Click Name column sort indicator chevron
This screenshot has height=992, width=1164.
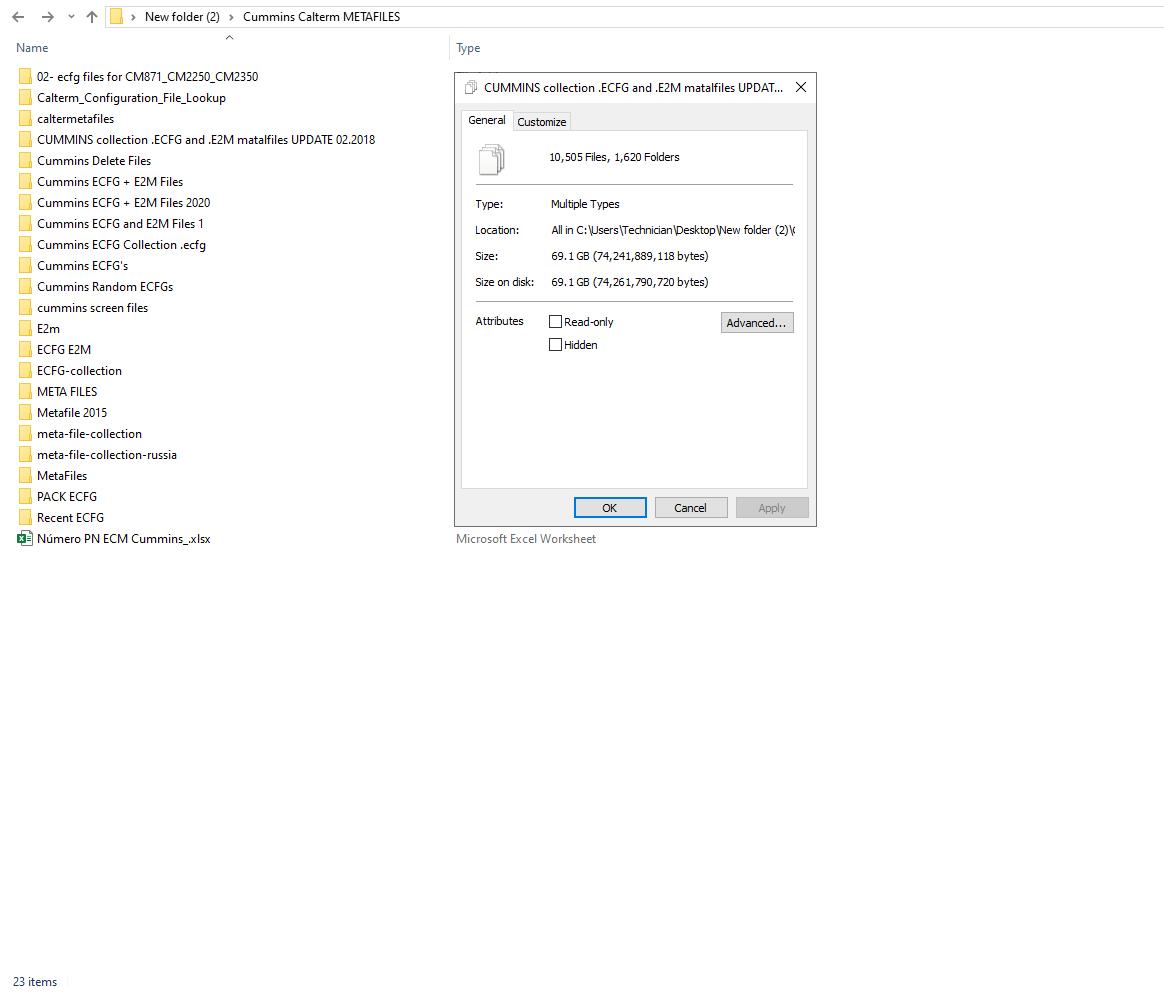229,37
